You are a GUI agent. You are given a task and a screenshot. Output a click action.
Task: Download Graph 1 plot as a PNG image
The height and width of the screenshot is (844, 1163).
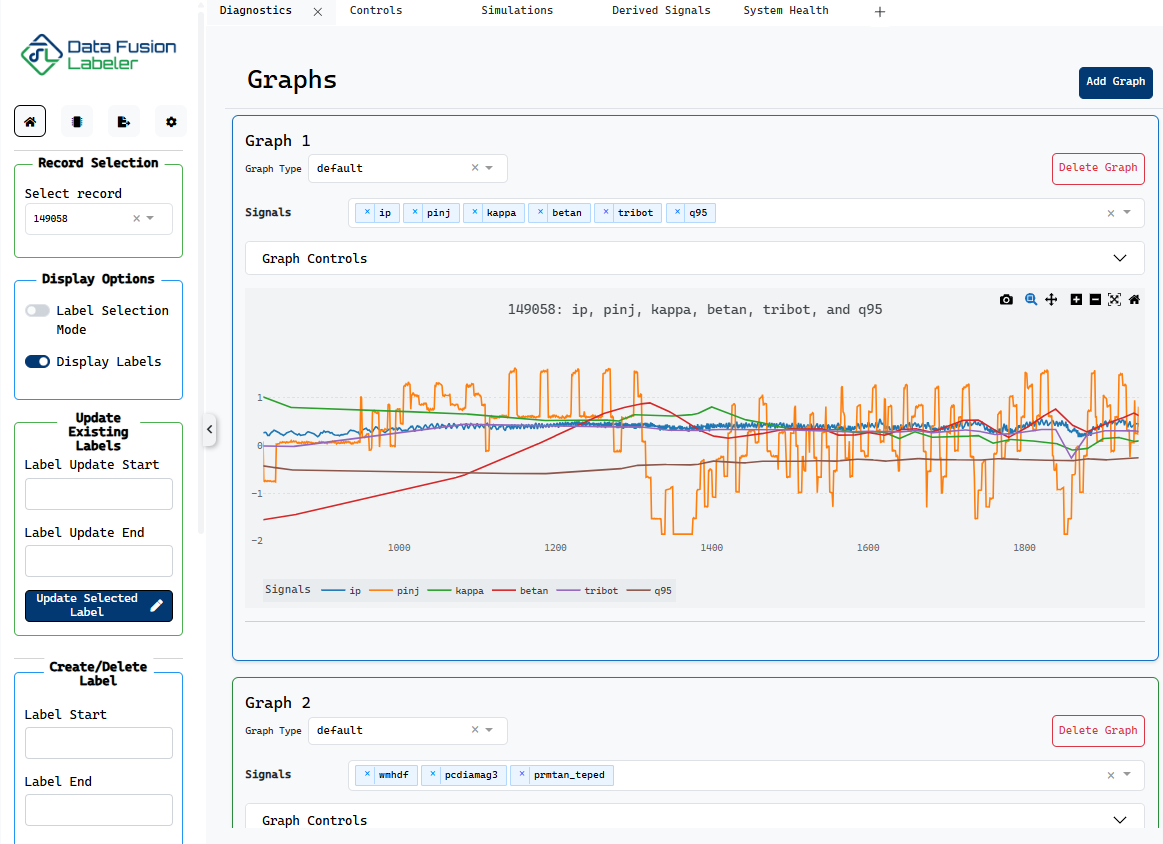click(1006, 299)
